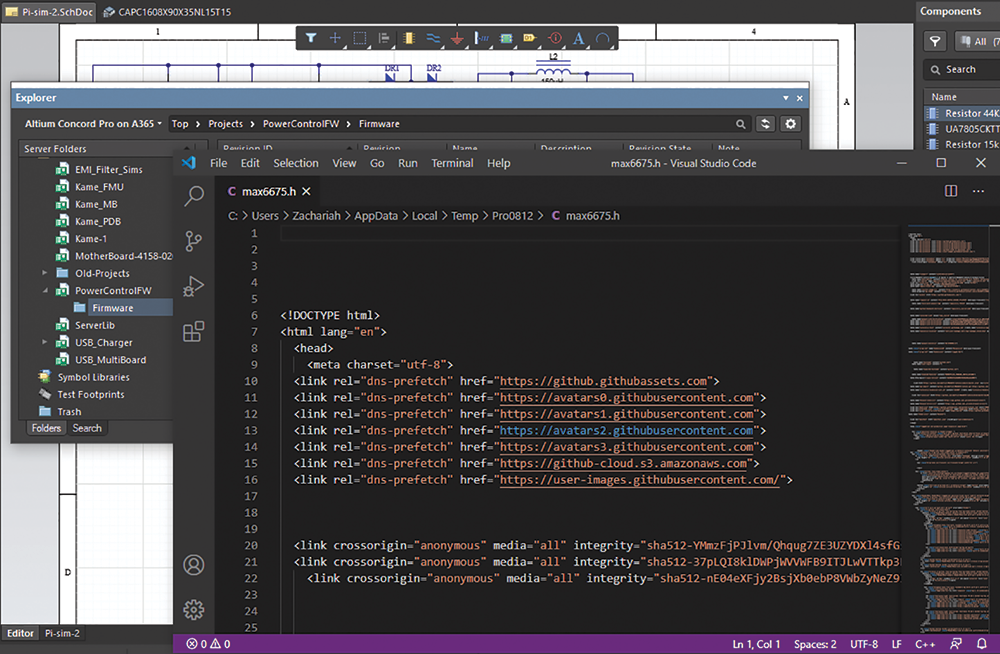
Task: Place a part using the component chip icon
Action: point(409,38)
